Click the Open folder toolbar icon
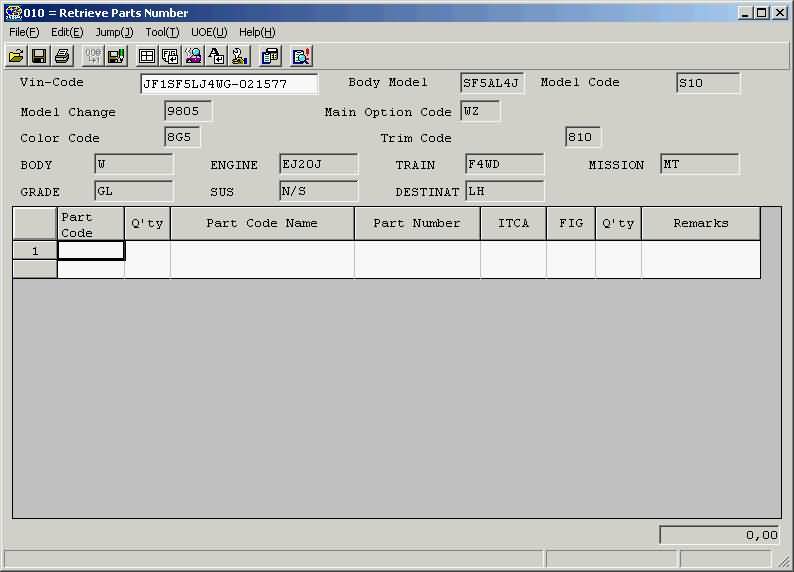This screenshot has height=572, width=794. tap(16, 56)
